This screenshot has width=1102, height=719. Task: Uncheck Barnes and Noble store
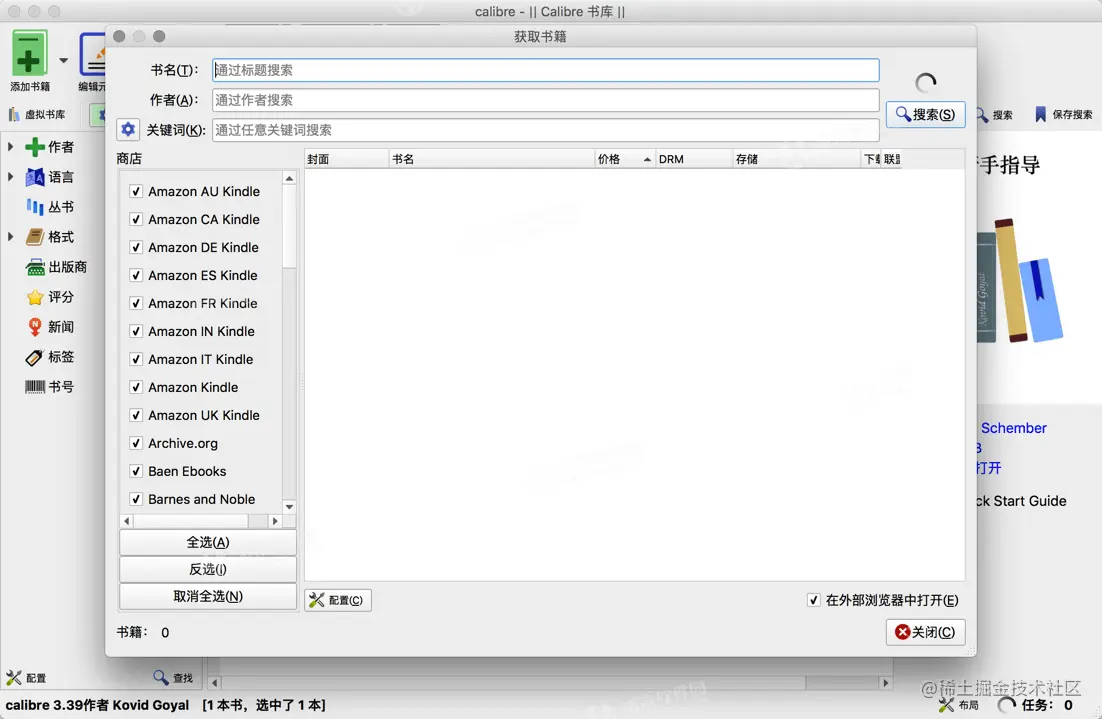click(136, 500)
